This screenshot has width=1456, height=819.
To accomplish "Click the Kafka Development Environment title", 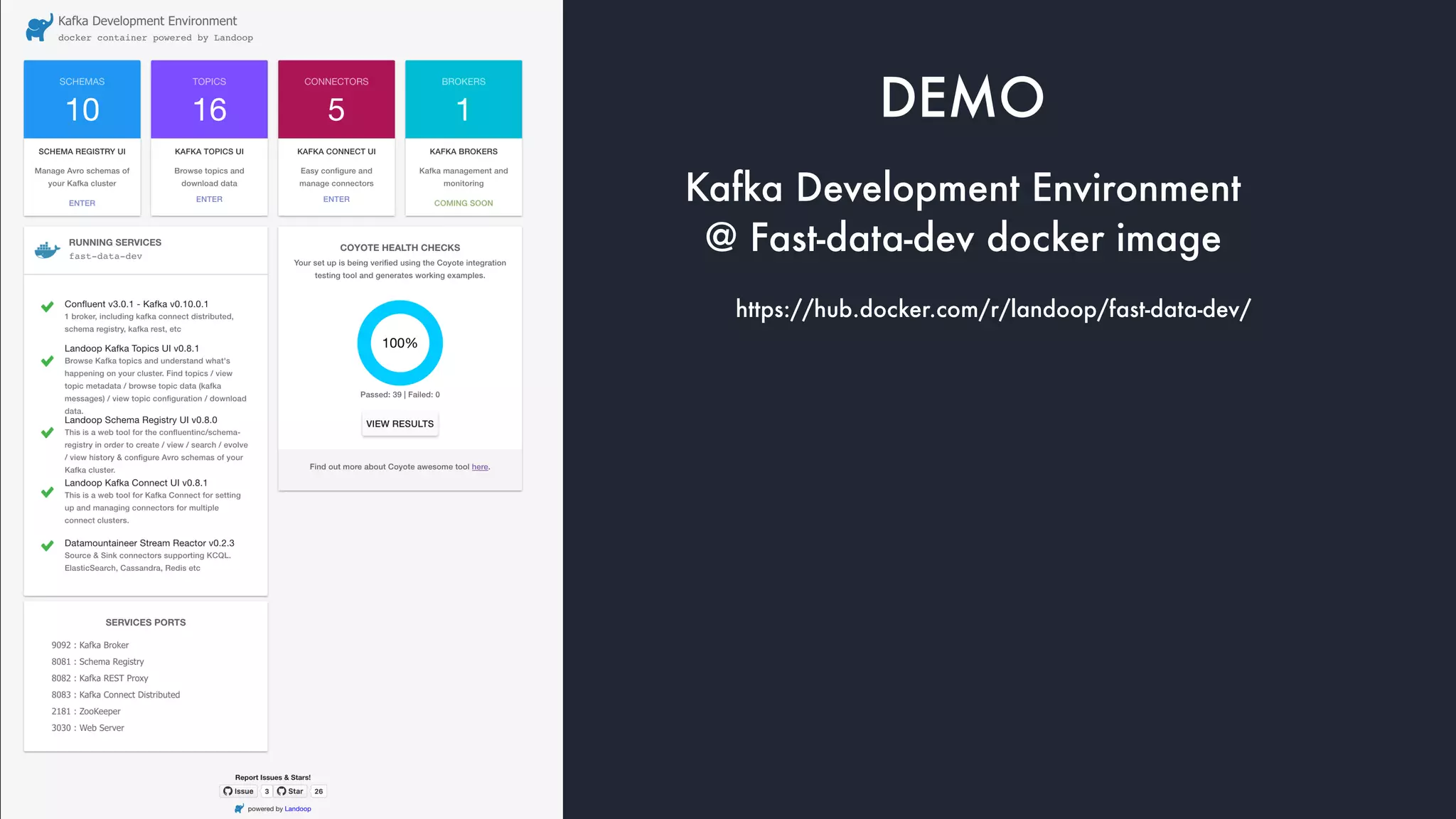I will point(148,21).
